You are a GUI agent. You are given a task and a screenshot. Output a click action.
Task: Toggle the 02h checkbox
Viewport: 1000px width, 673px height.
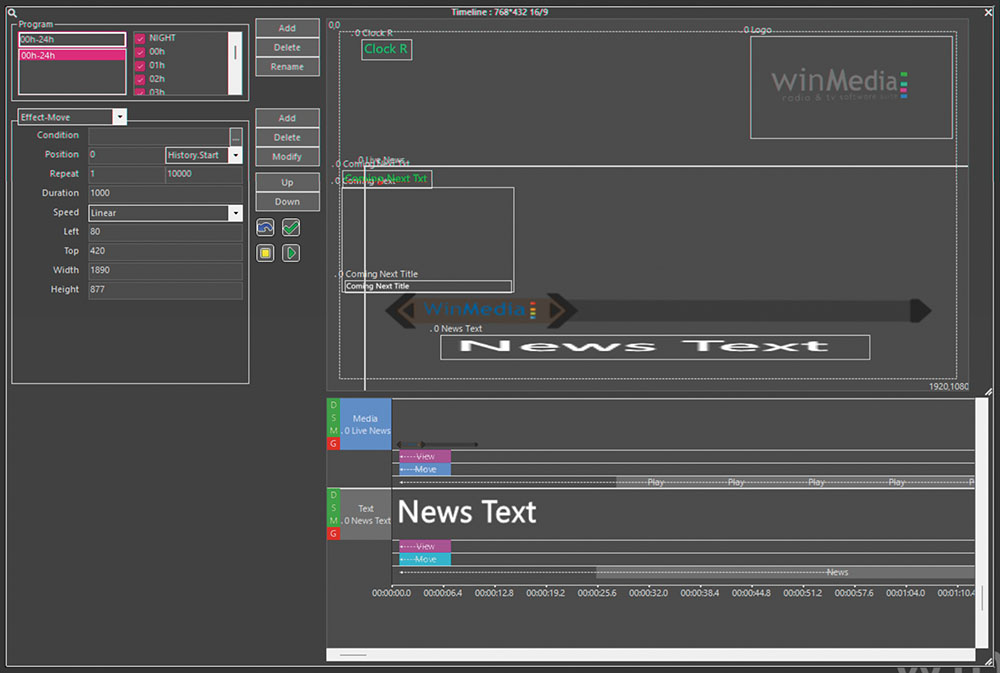click(140, 79)
